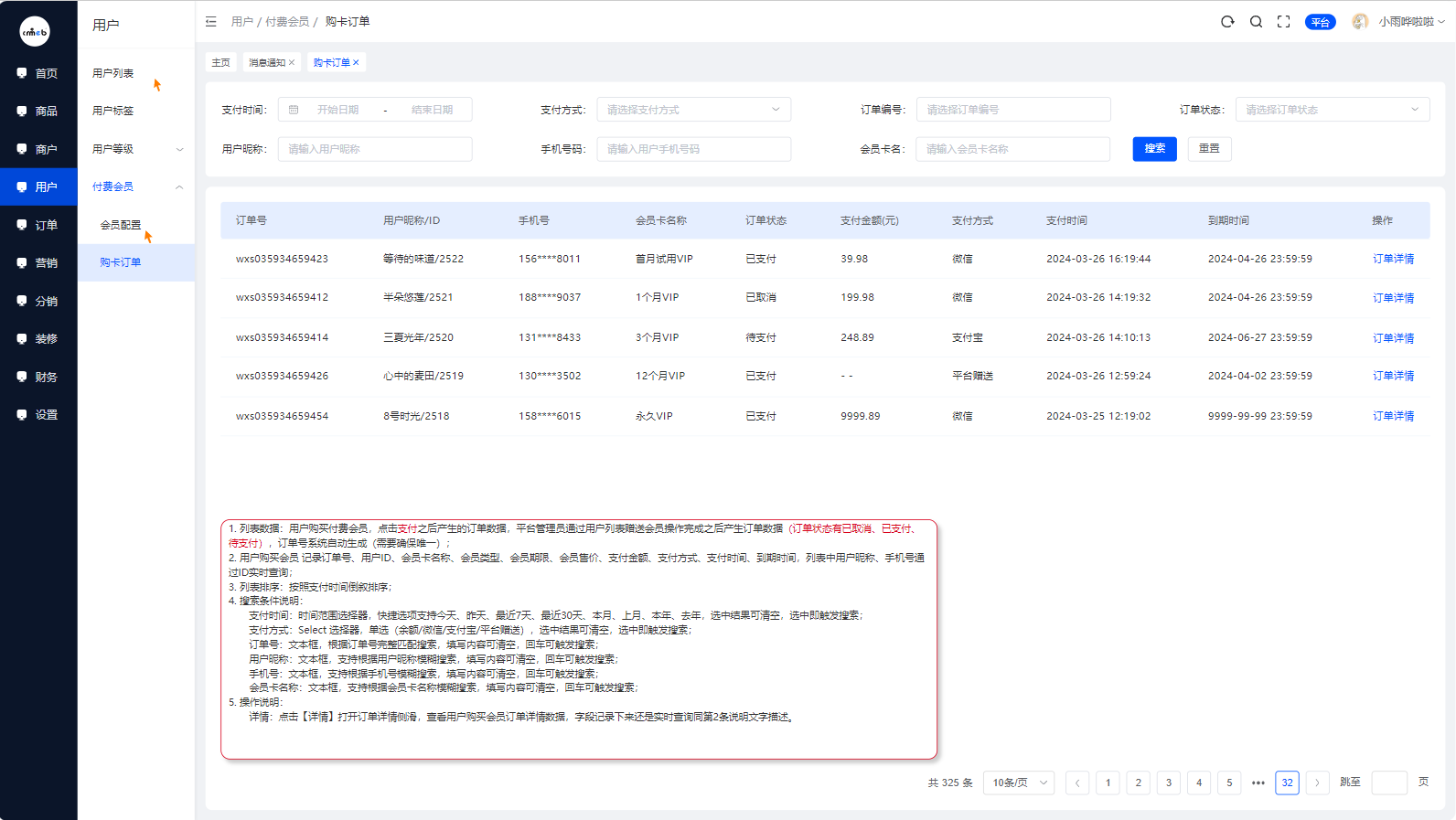The height and width of the screenshot is (820, 1456).
Task: Go to page 1
Action: (1108, 783)
